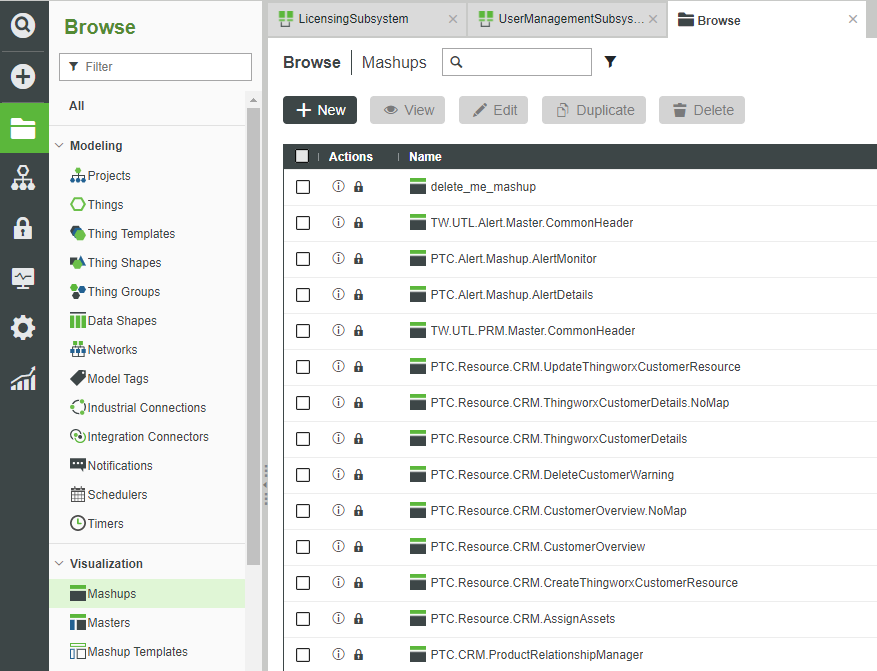Open the Analytics chart icon in sidebar

coord(23,379)
